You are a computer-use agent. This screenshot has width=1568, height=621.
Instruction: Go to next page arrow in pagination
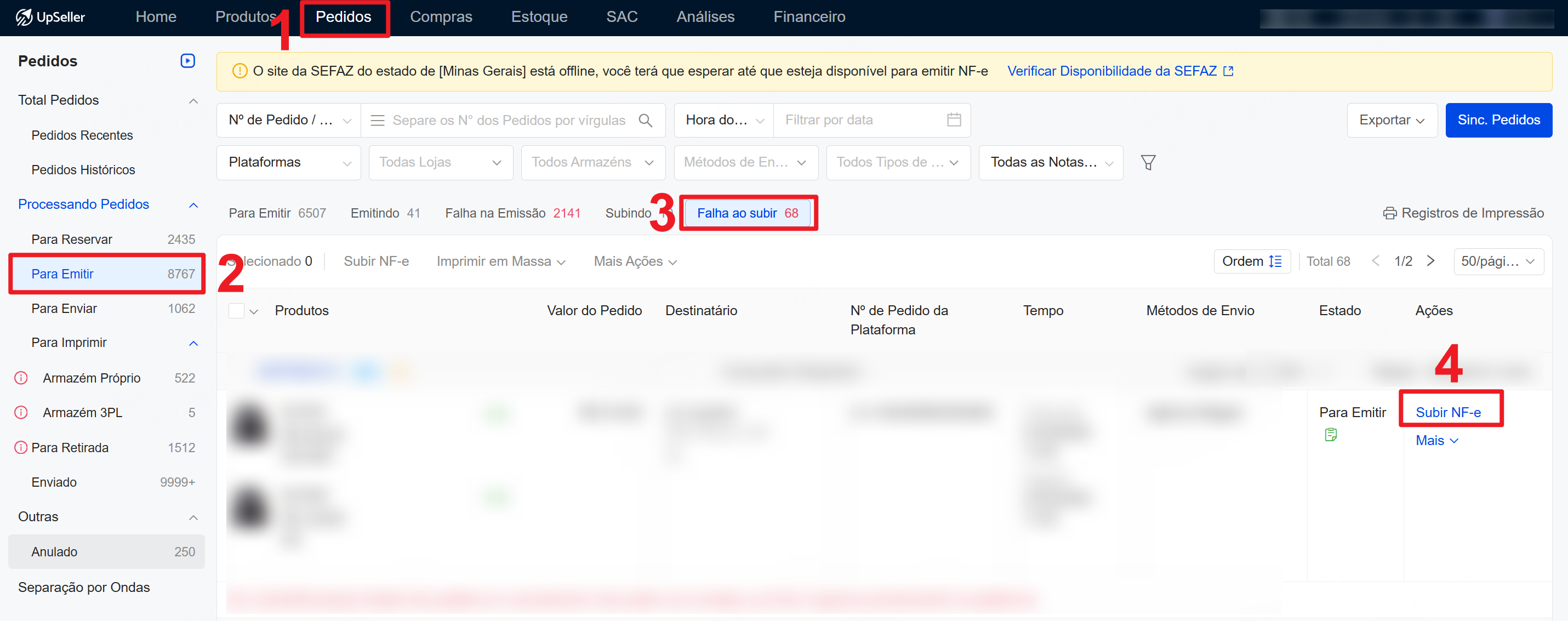(1431, 261)
